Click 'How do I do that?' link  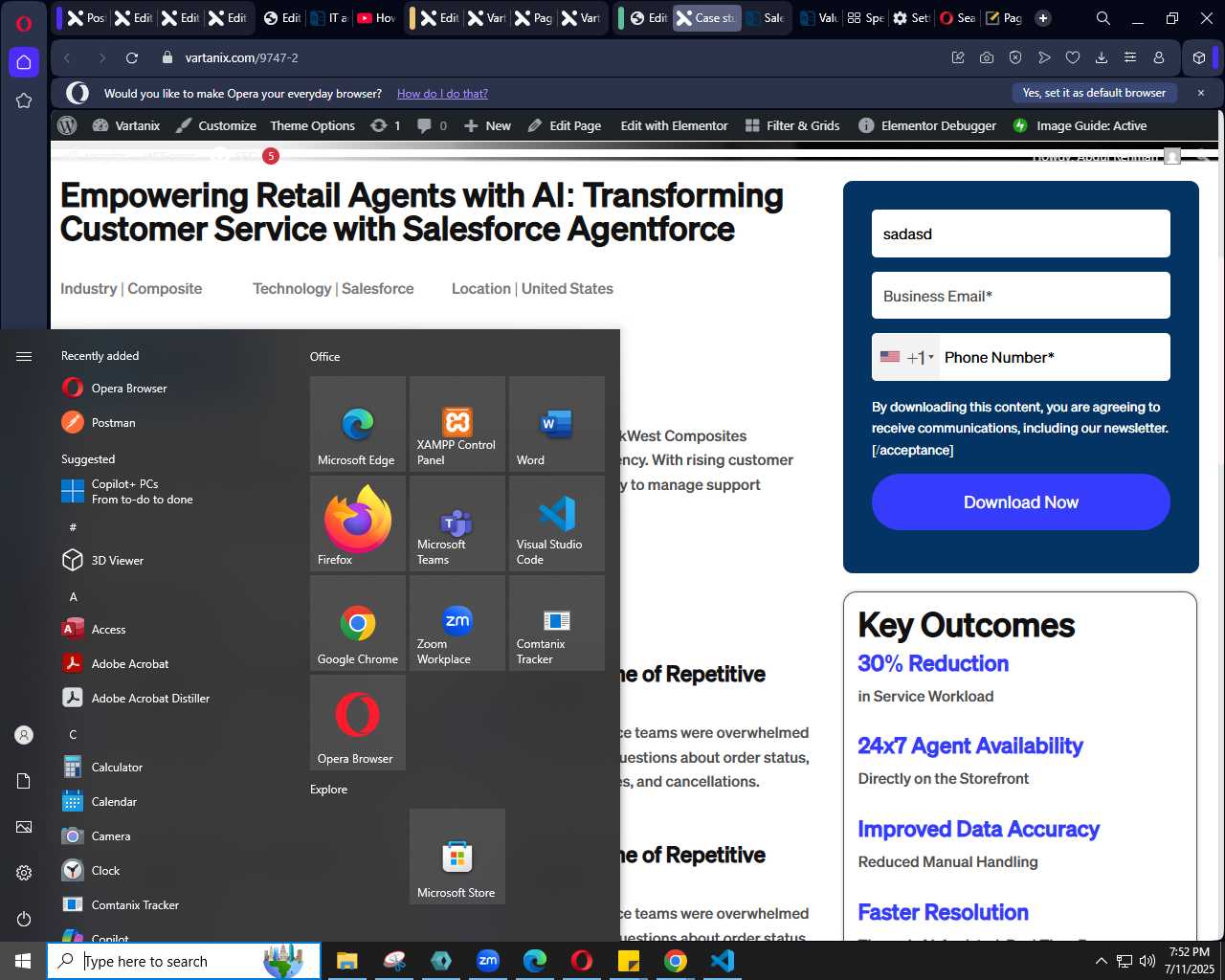tap(442, 93)
